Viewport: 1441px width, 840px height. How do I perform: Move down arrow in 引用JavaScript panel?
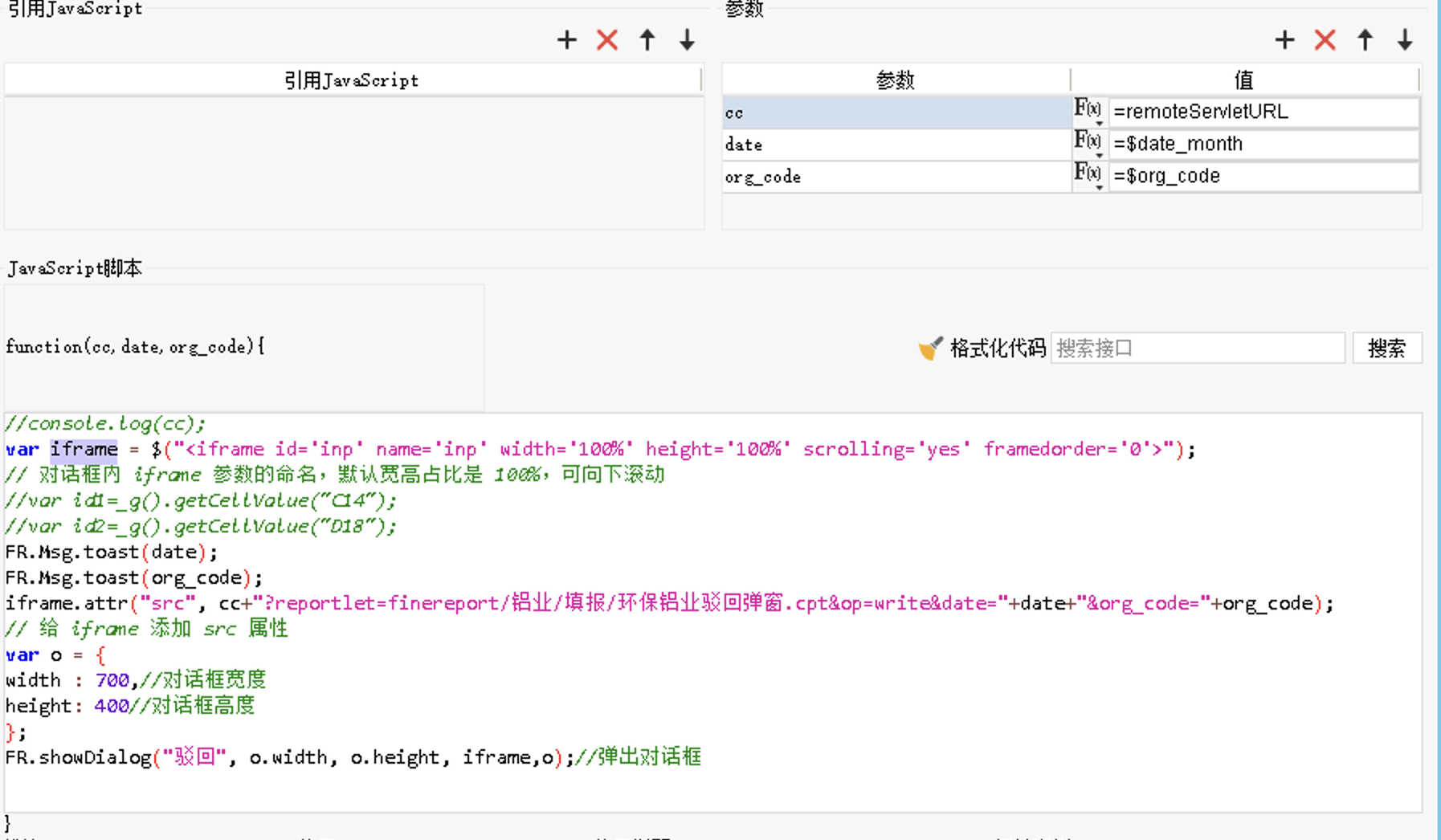687,40
